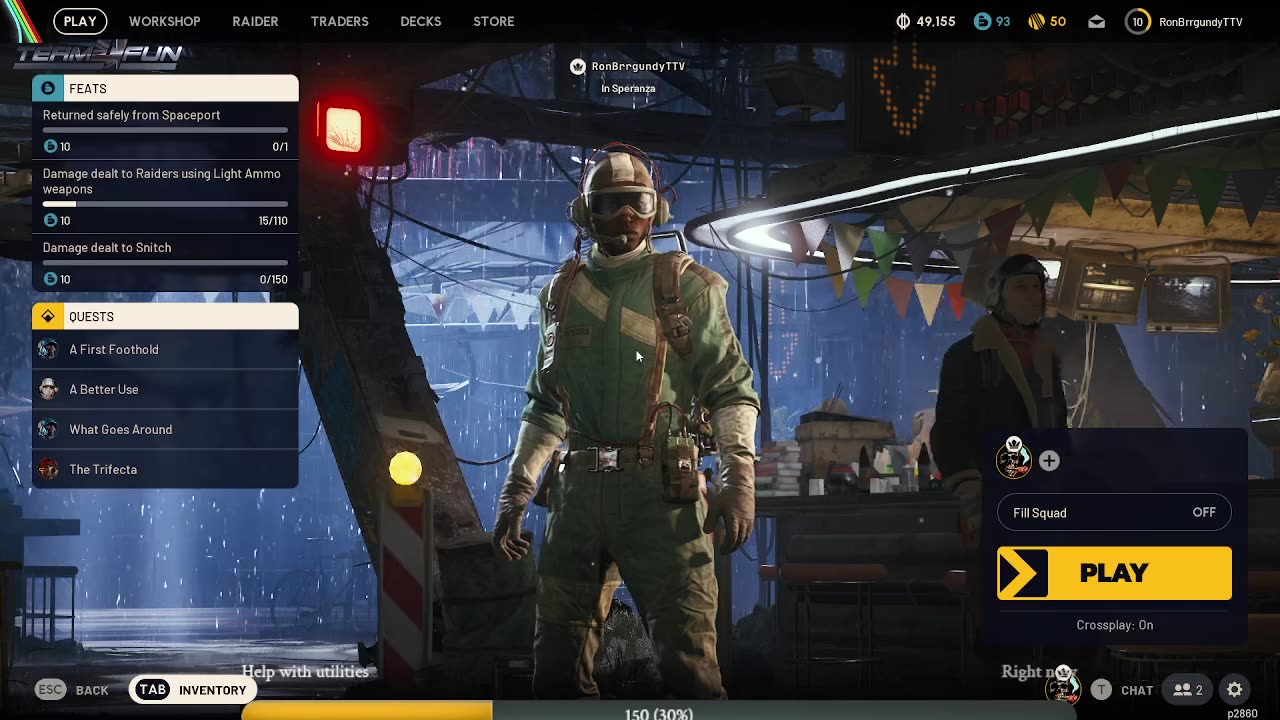Image resolution: width=1280 pixels, height=720 pixels.
Task: Click the XP progress bar showing 150 (30%)
Action: pyautogui.click(x=659, y=711)
